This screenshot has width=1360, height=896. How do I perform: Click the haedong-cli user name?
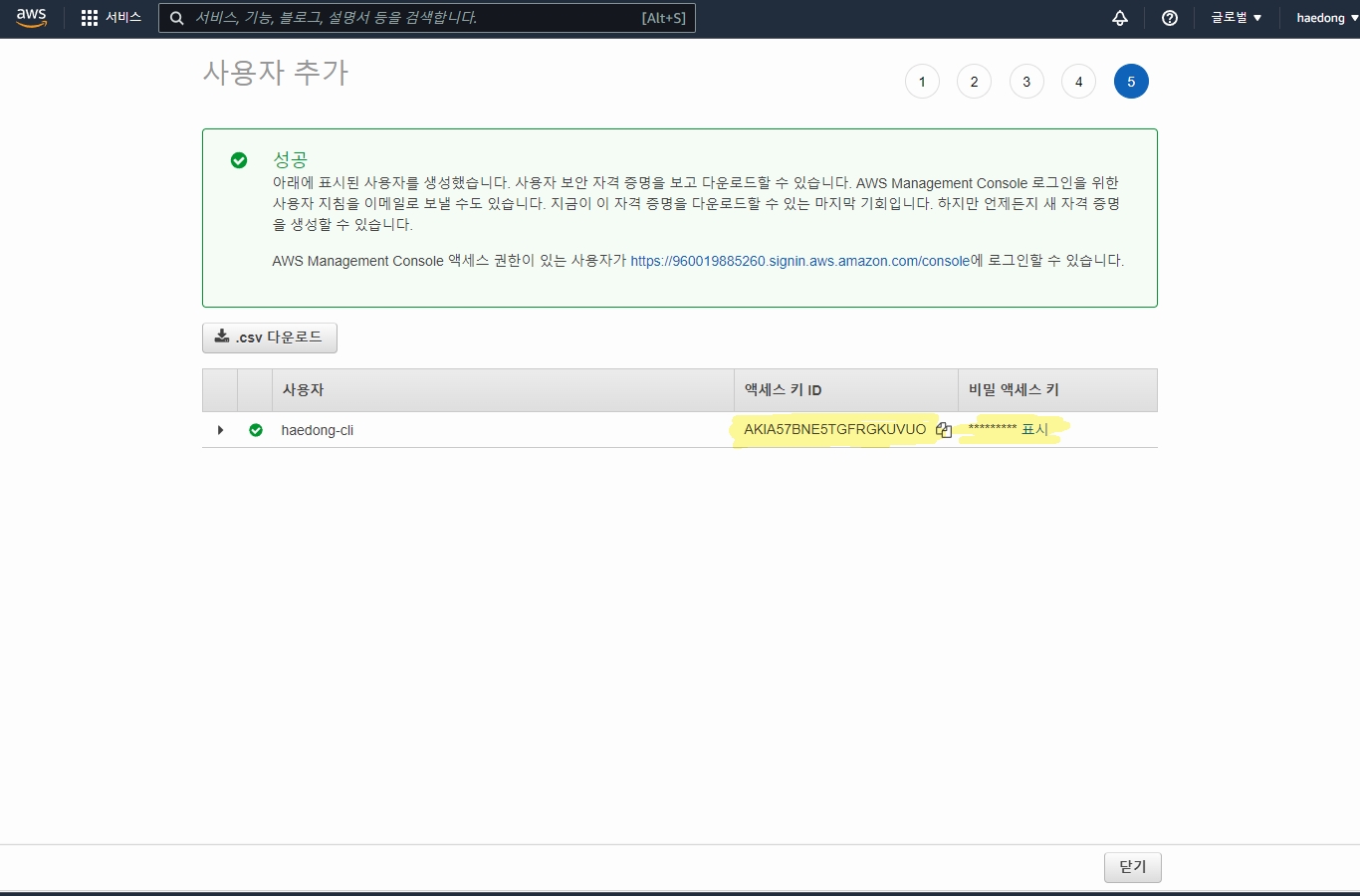coord(318,430)
